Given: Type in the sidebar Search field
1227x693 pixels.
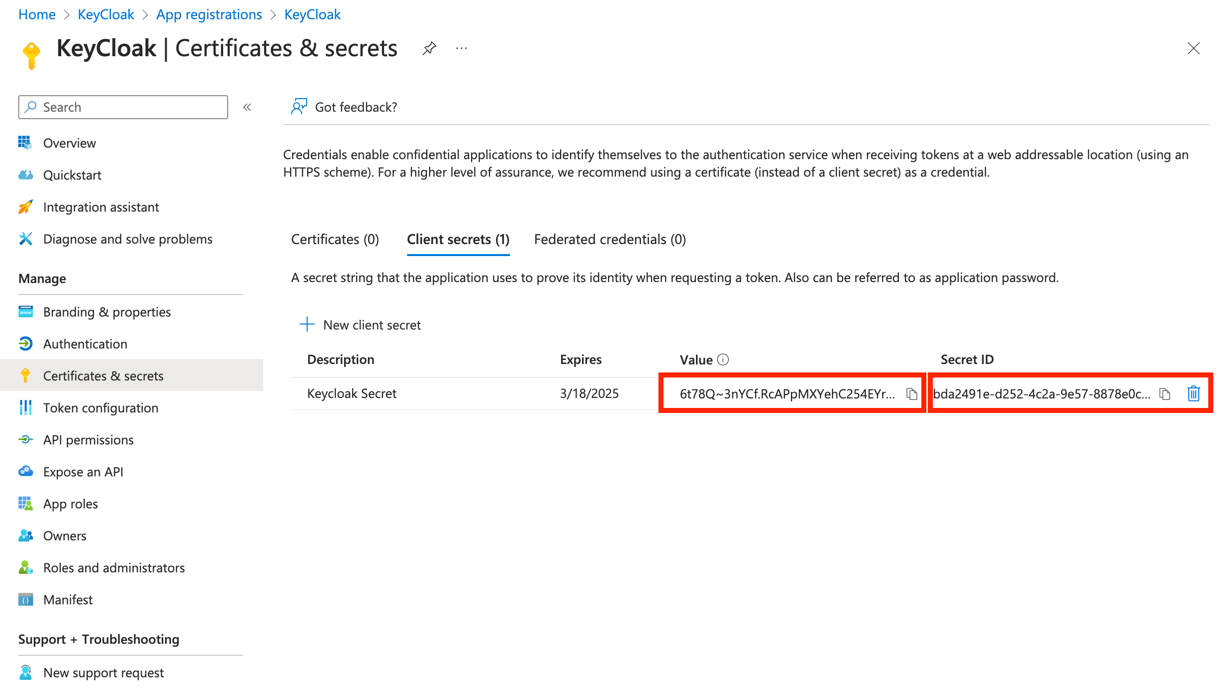Looking at the screenshot, I should (132, 107).
